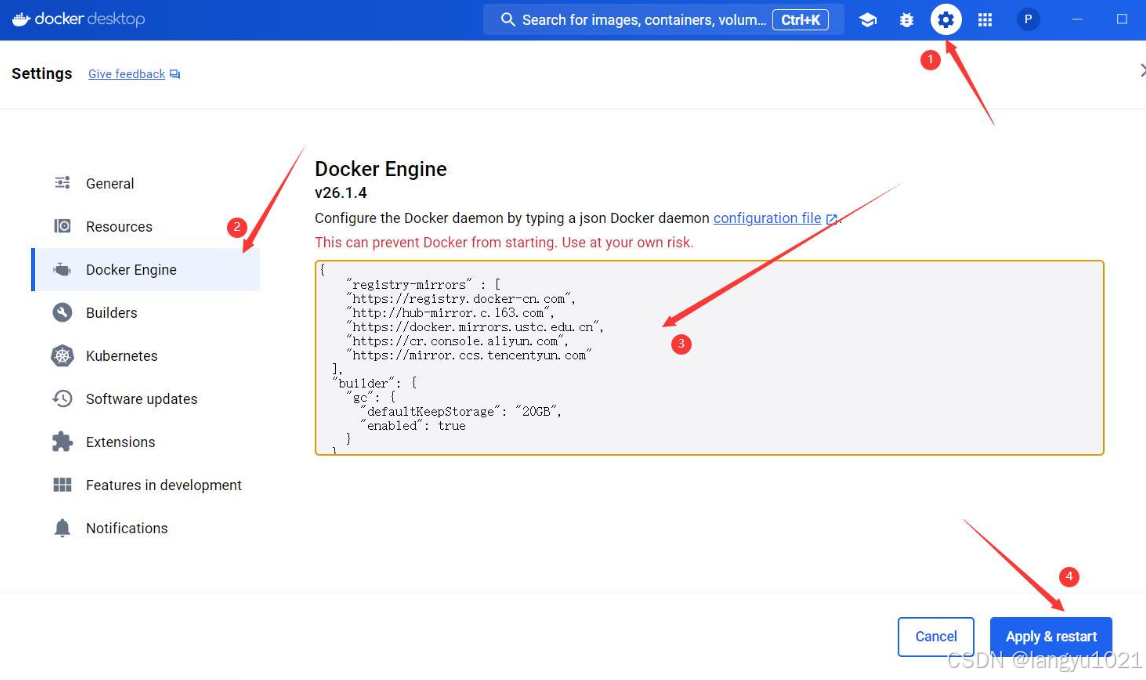Screen dimensions: 1146x680
Task: Open the extensions grid icon in header
Action: click(x=984, y=20)
